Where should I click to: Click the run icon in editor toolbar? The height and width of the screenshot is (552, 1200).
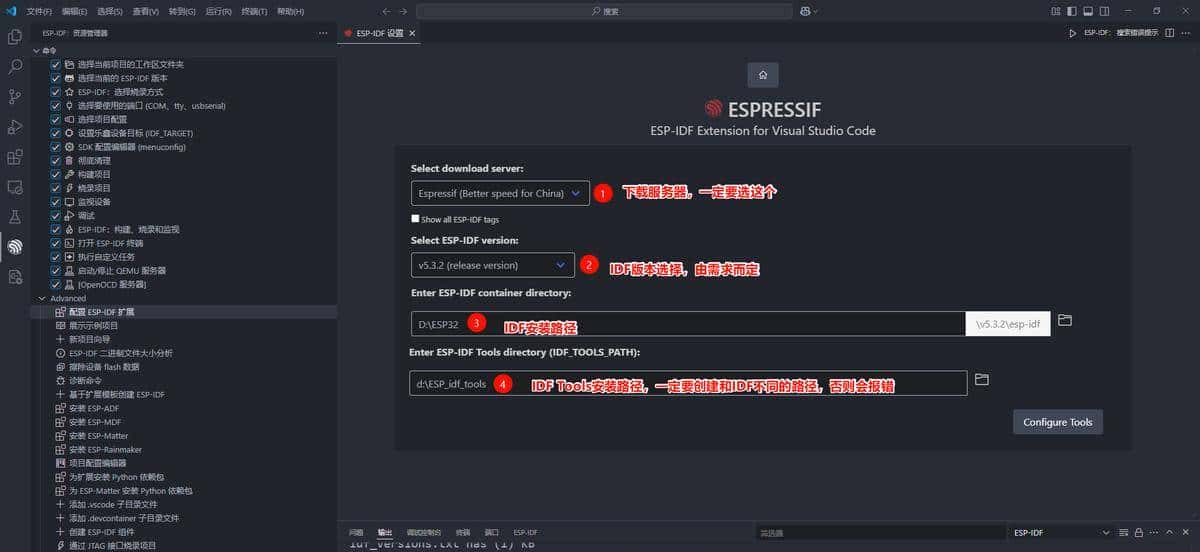pyautogui.click(x=1073, y=33)
